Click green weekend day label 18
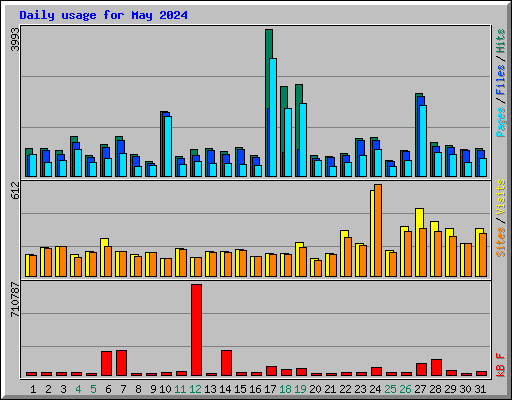 pos(285,389)
